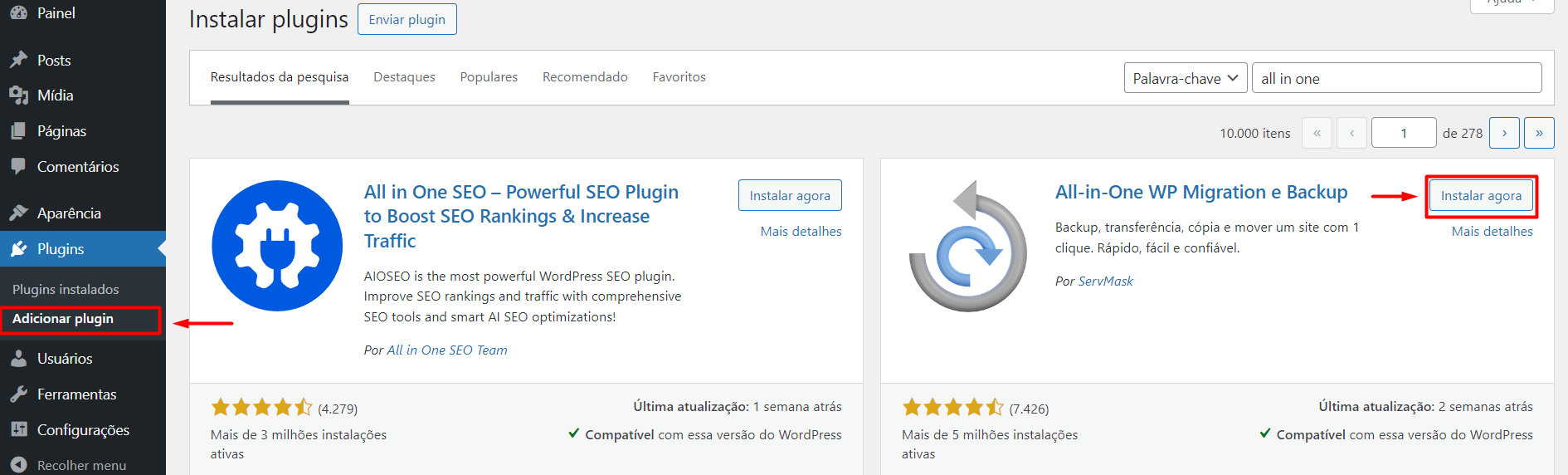
Task: Click the Enviar plugin button
Action: click(407, 20)
